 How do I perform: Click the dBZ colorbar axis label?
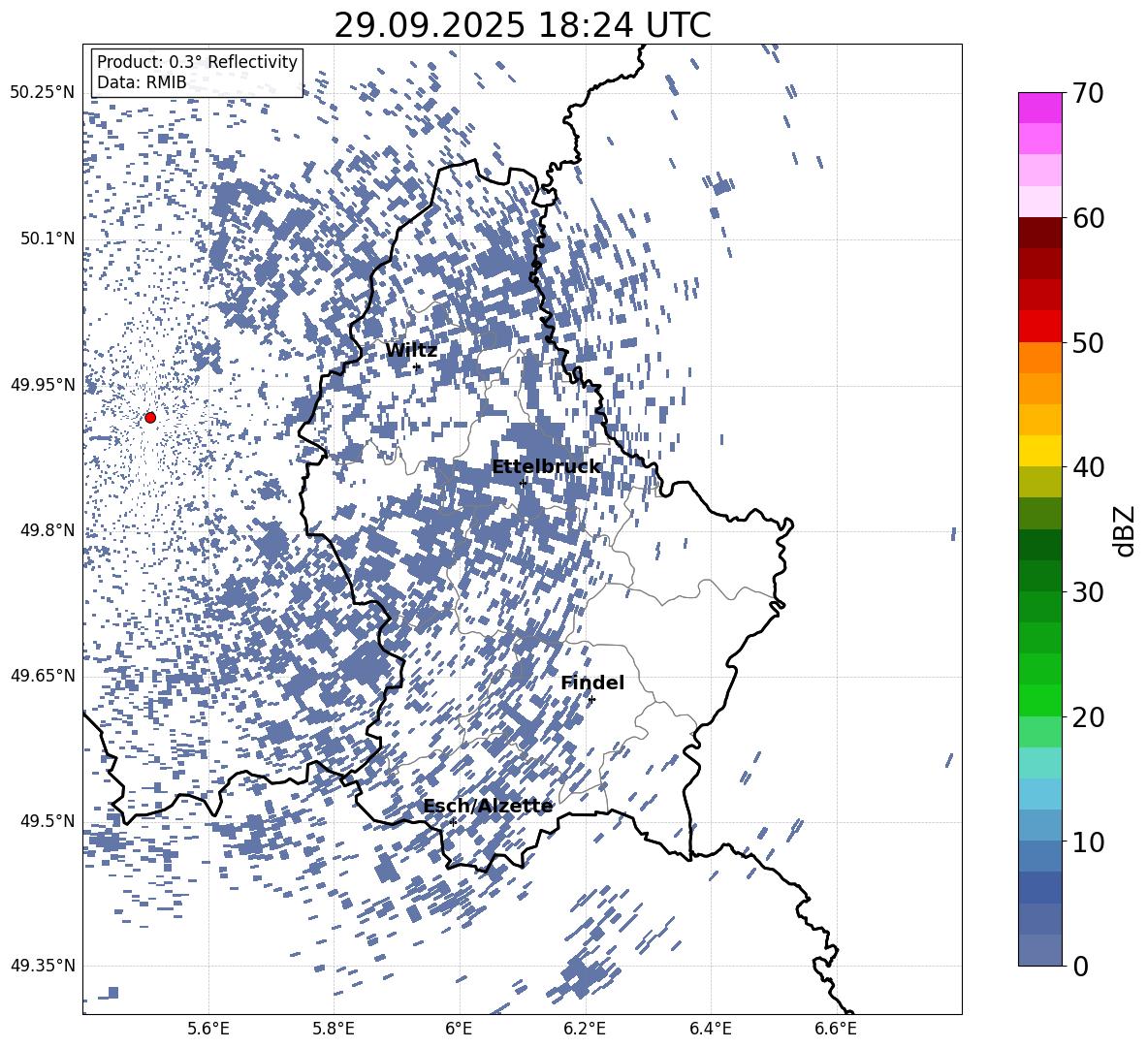click(x=1126, y=530)
